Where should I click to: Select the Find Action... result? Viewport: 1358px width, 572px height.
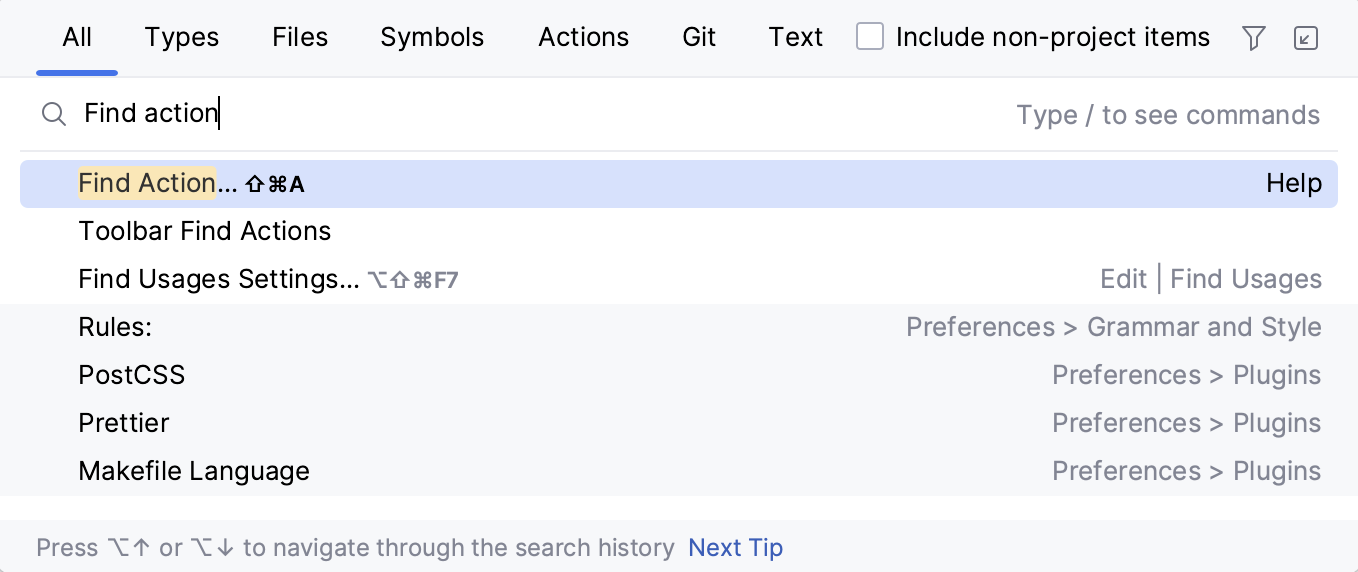click(x=158, y=184)
